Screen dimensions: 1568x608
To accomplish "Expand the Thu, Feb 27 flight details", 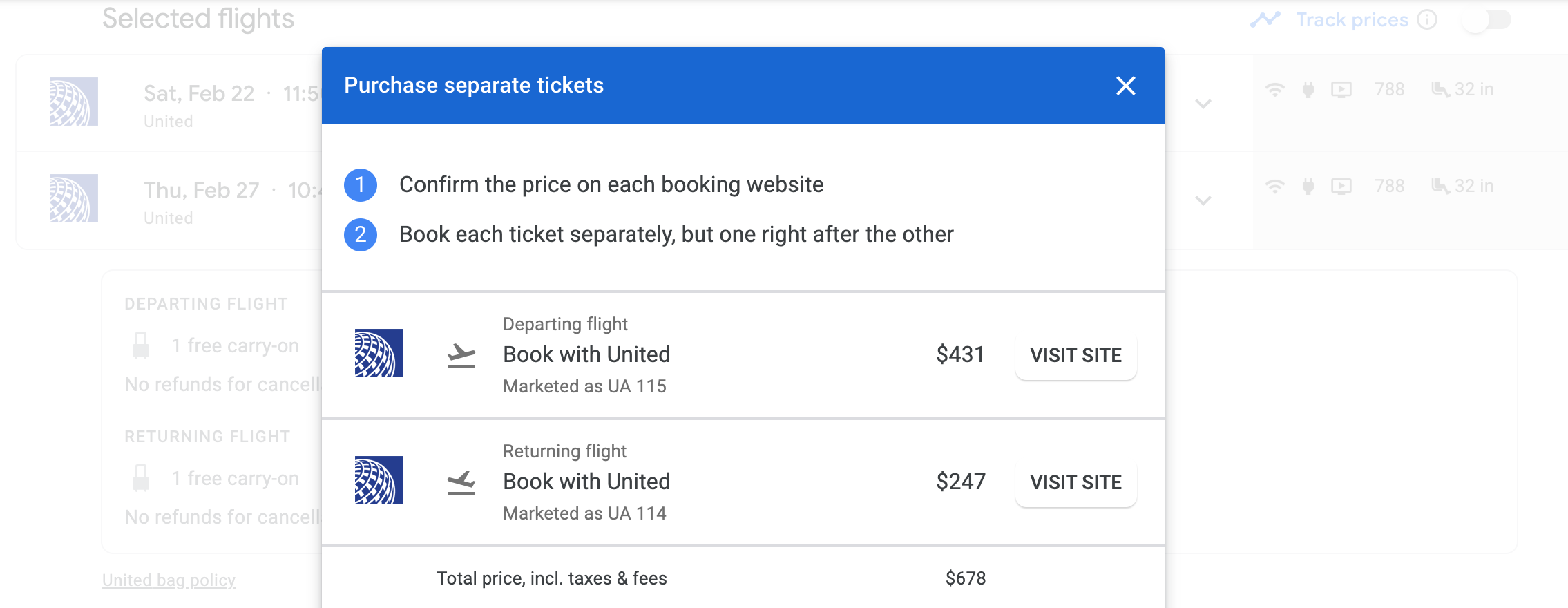I will (1203, 200).
